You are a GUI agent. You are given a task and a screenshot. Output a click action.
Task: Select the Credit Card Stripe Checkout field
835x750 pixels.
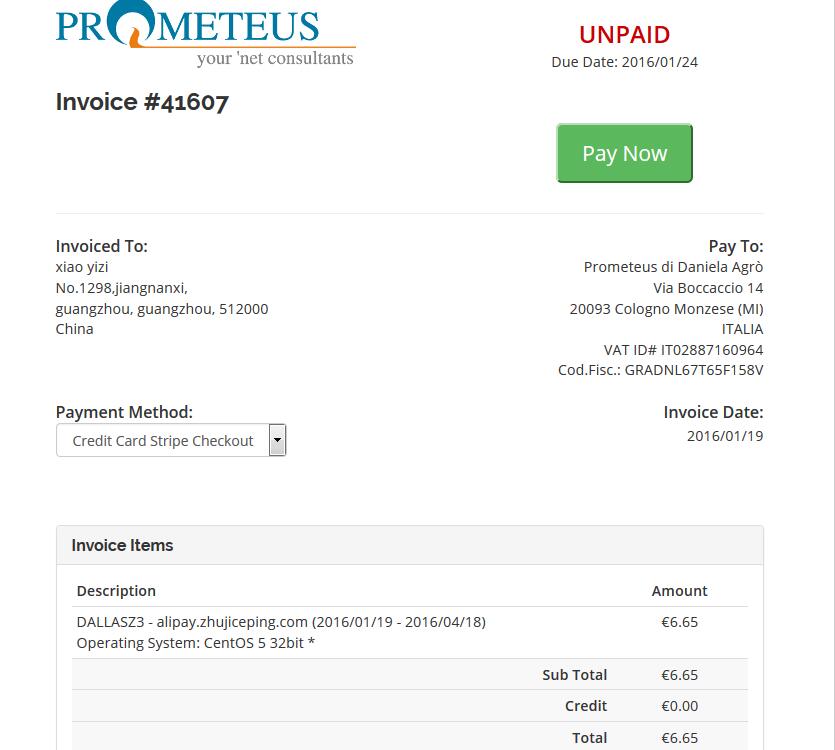[171, 440]
